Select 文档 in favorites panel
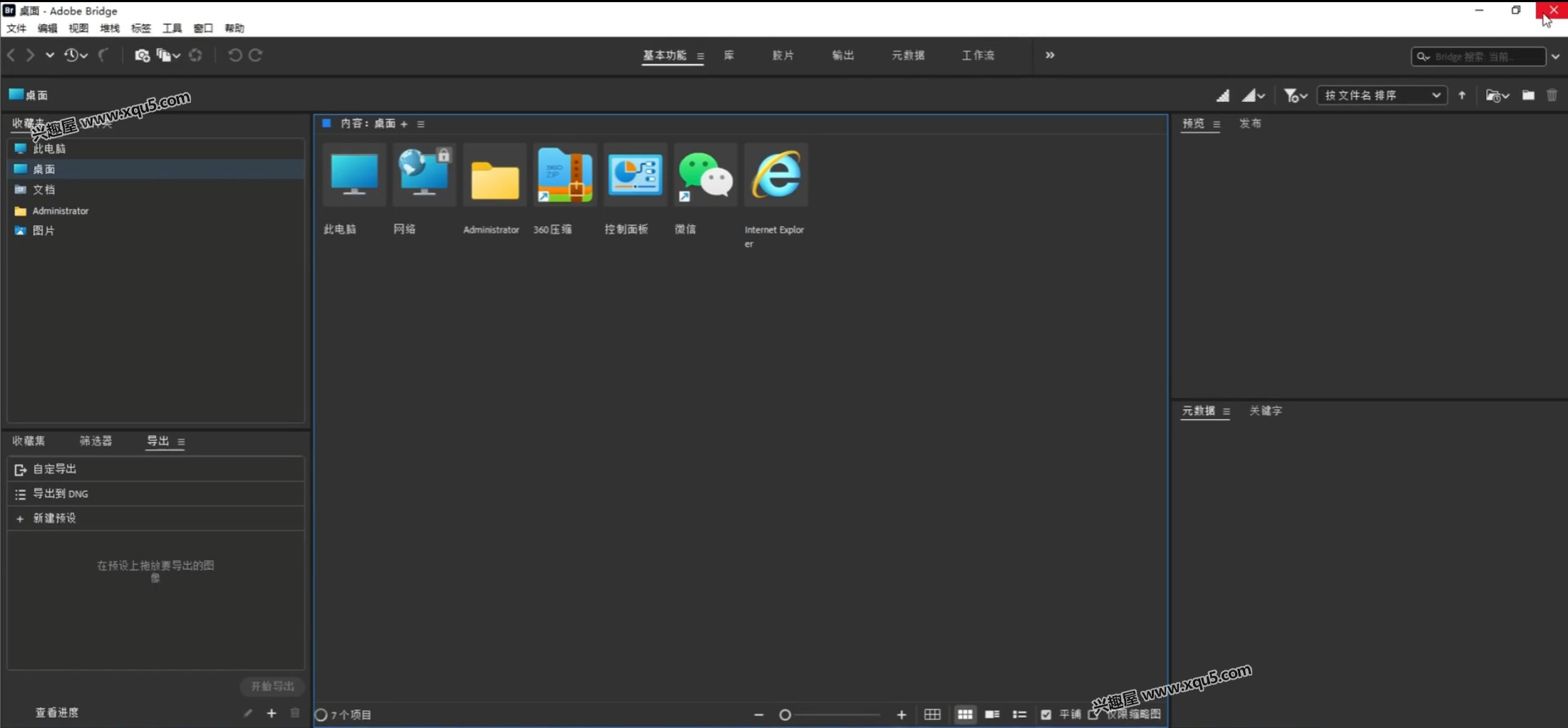Viewport: 1568px width, 728px height. tap(156, 190)
